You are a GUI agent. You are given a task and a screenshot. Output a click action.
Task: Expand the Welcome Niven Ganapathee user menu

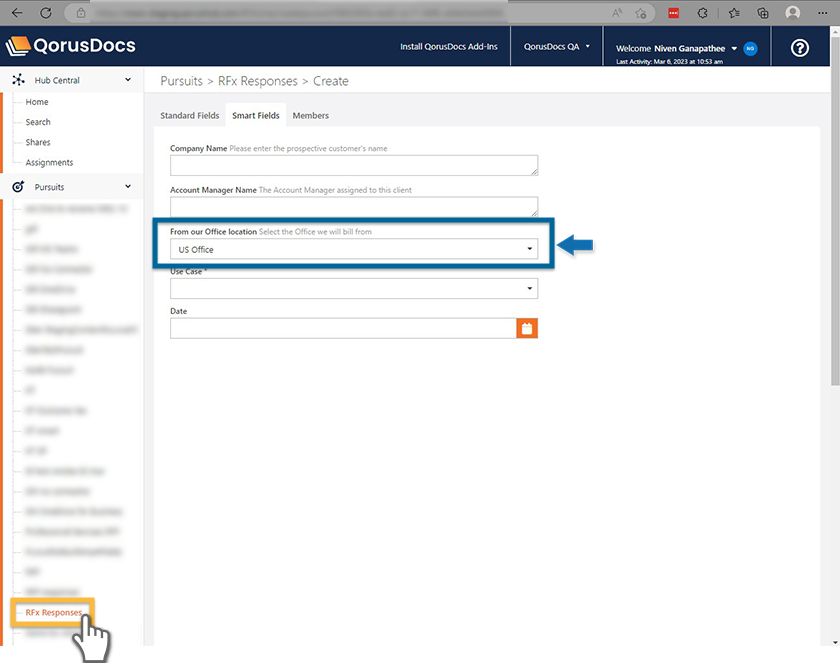click(x=734, y=48)
